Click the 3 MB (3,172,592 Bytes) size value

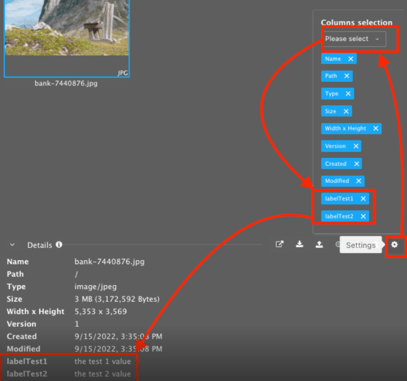[x=117, y=299]
